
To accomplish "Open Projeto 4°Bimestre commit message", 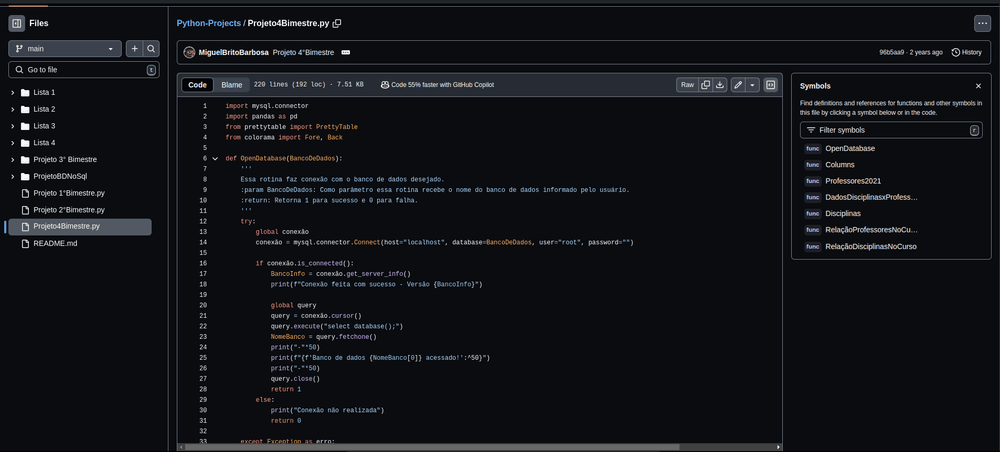I will (303, 52).
